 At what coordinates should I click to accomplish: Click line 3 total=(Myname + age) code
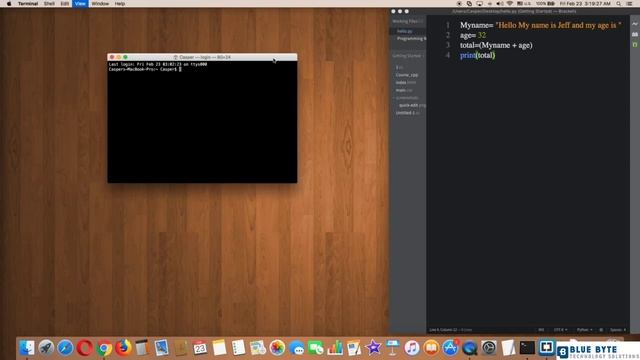(x=496, y=45)
